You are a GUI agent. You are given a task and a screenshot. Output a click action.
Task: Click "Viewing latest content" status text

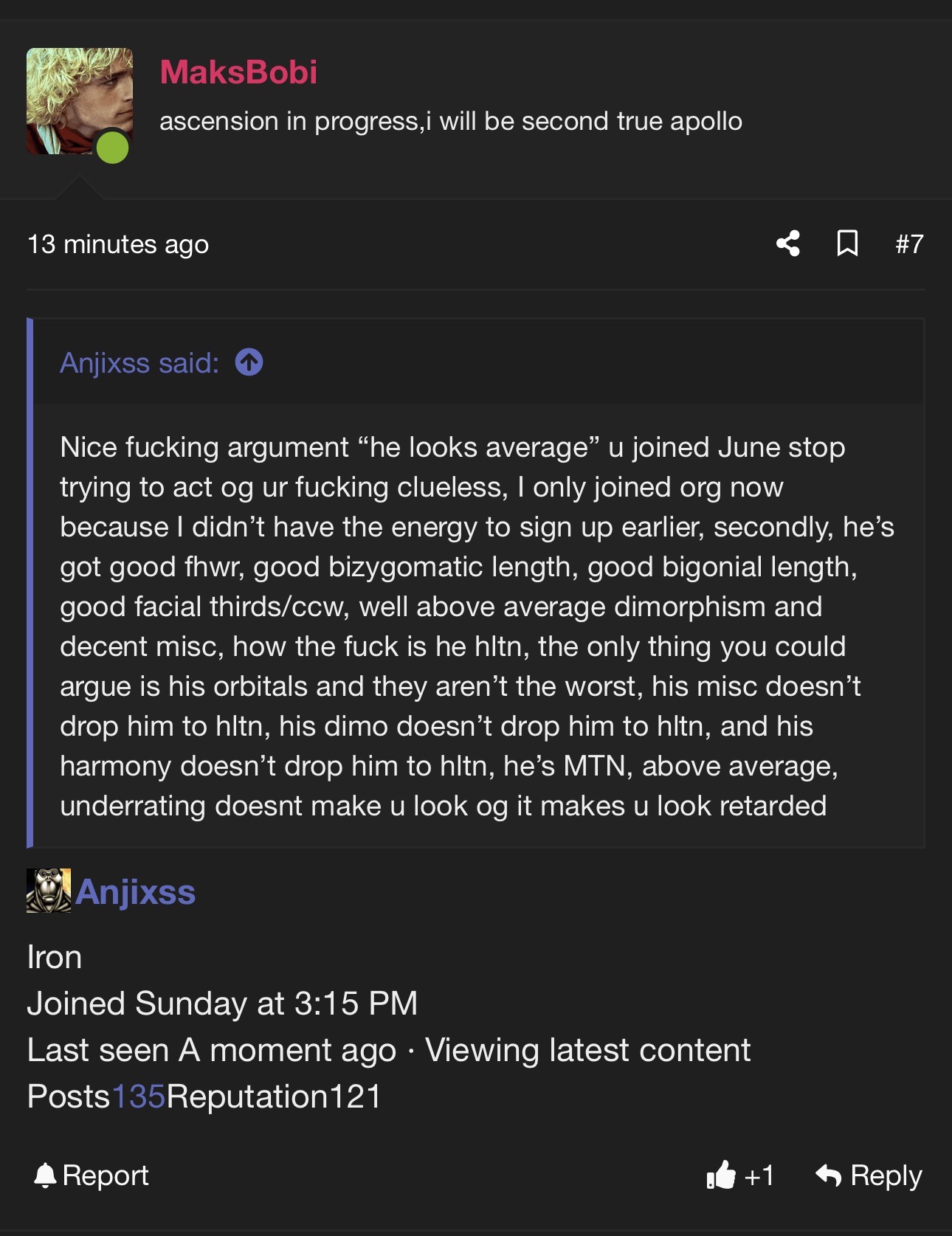(587, 1050)
